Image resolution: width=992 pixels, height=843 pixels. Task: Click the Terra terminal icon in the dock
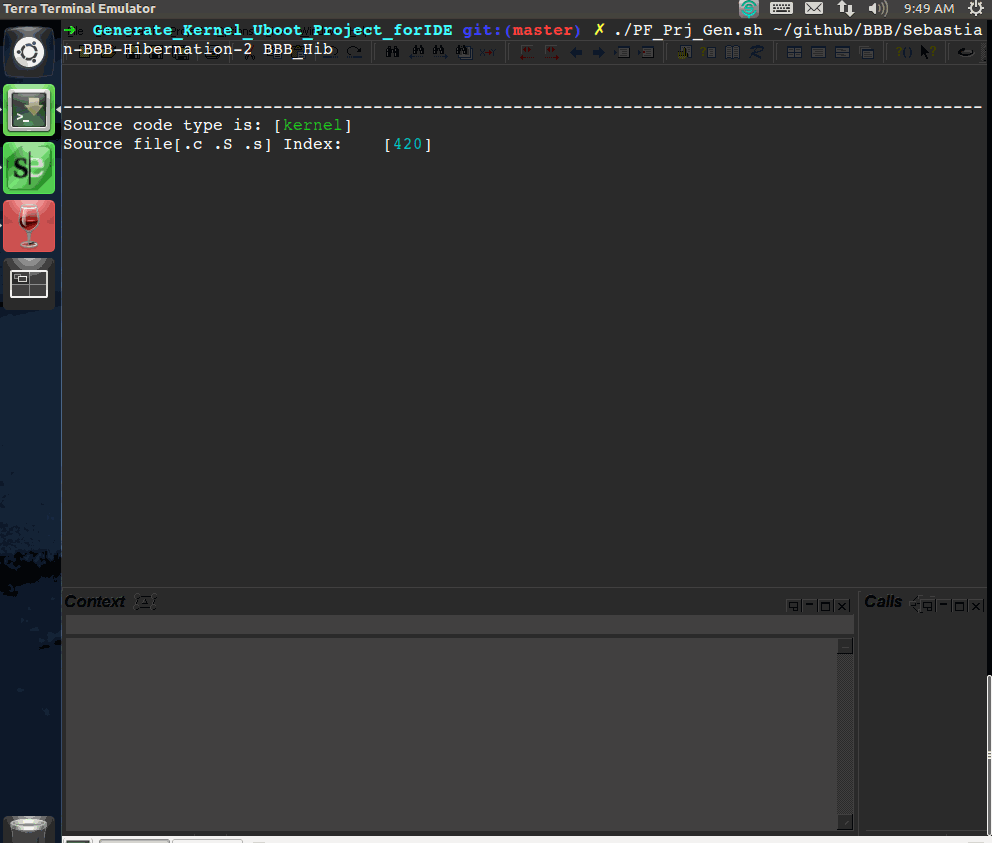point(29,110)
